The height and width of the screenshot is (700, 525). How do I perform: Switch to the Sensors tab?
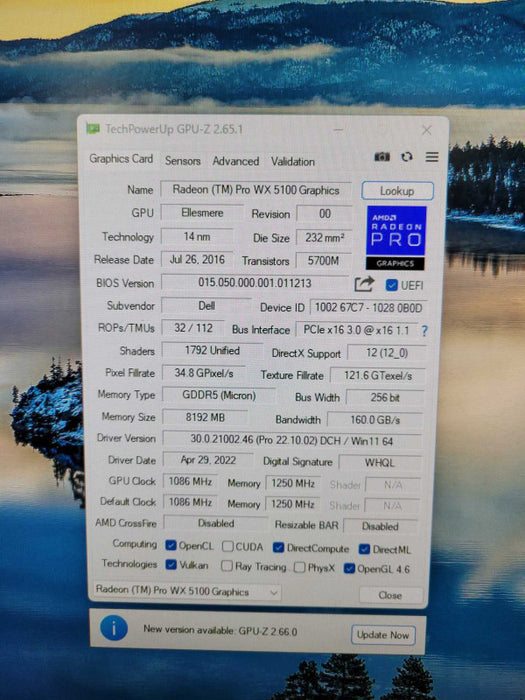click(183, 161)
